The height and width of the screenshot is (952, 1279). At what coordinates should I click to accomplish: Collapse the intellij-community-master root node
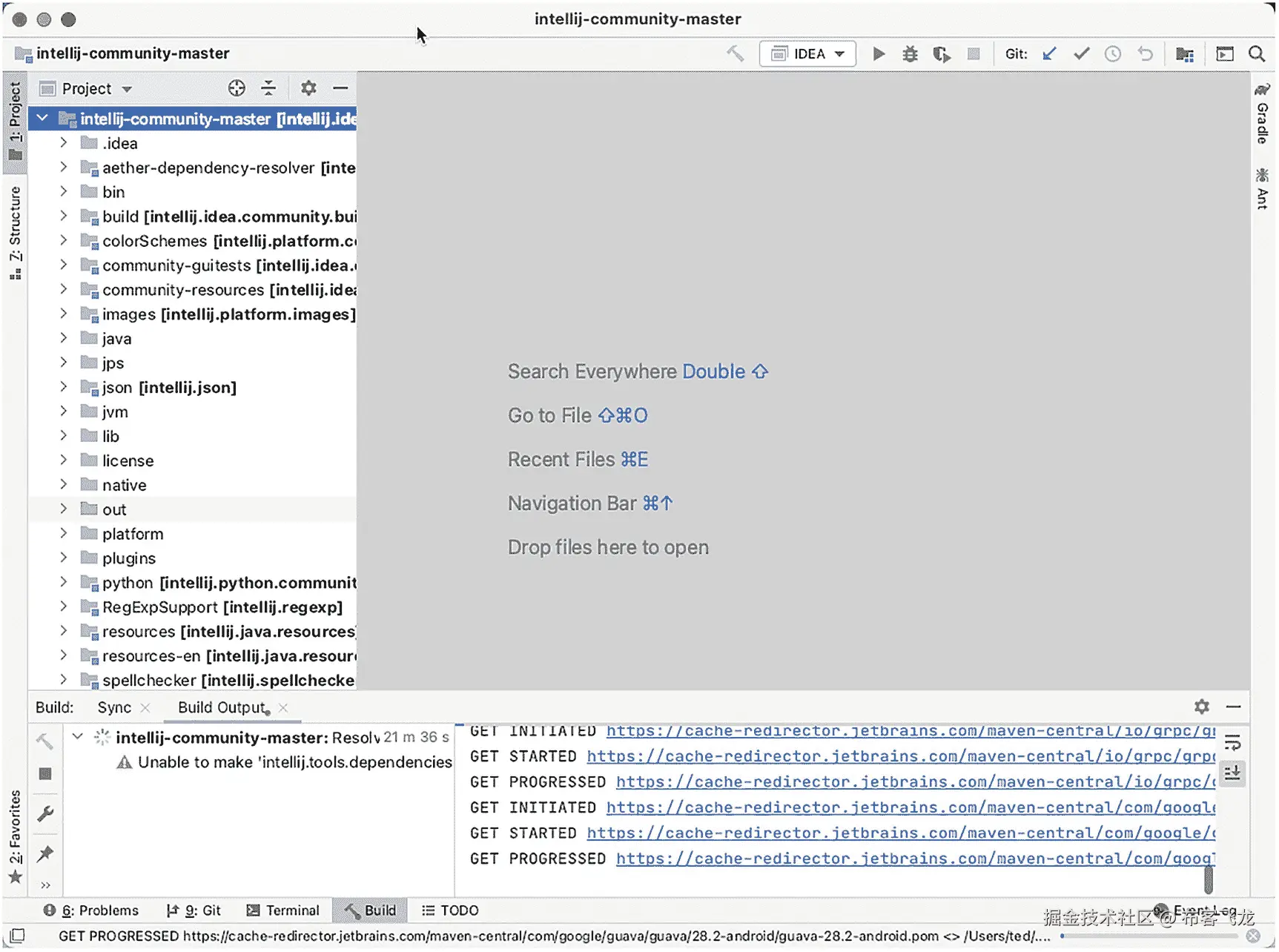[42, 118]
